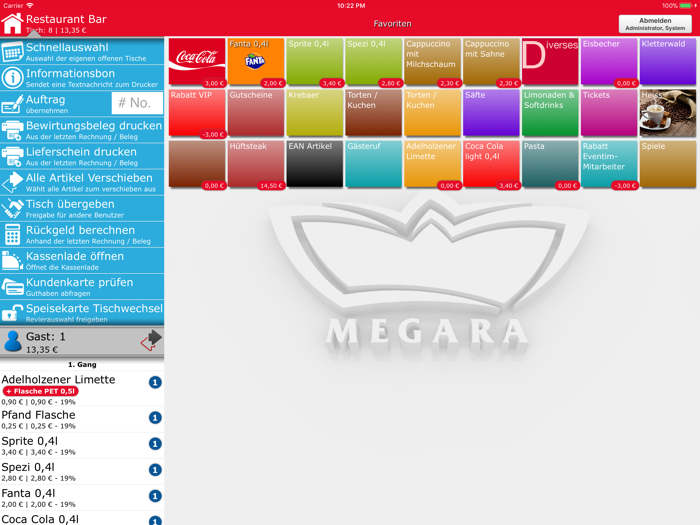Select the black EAN Artikel tile
700x525 pixels.
point(315,164)
